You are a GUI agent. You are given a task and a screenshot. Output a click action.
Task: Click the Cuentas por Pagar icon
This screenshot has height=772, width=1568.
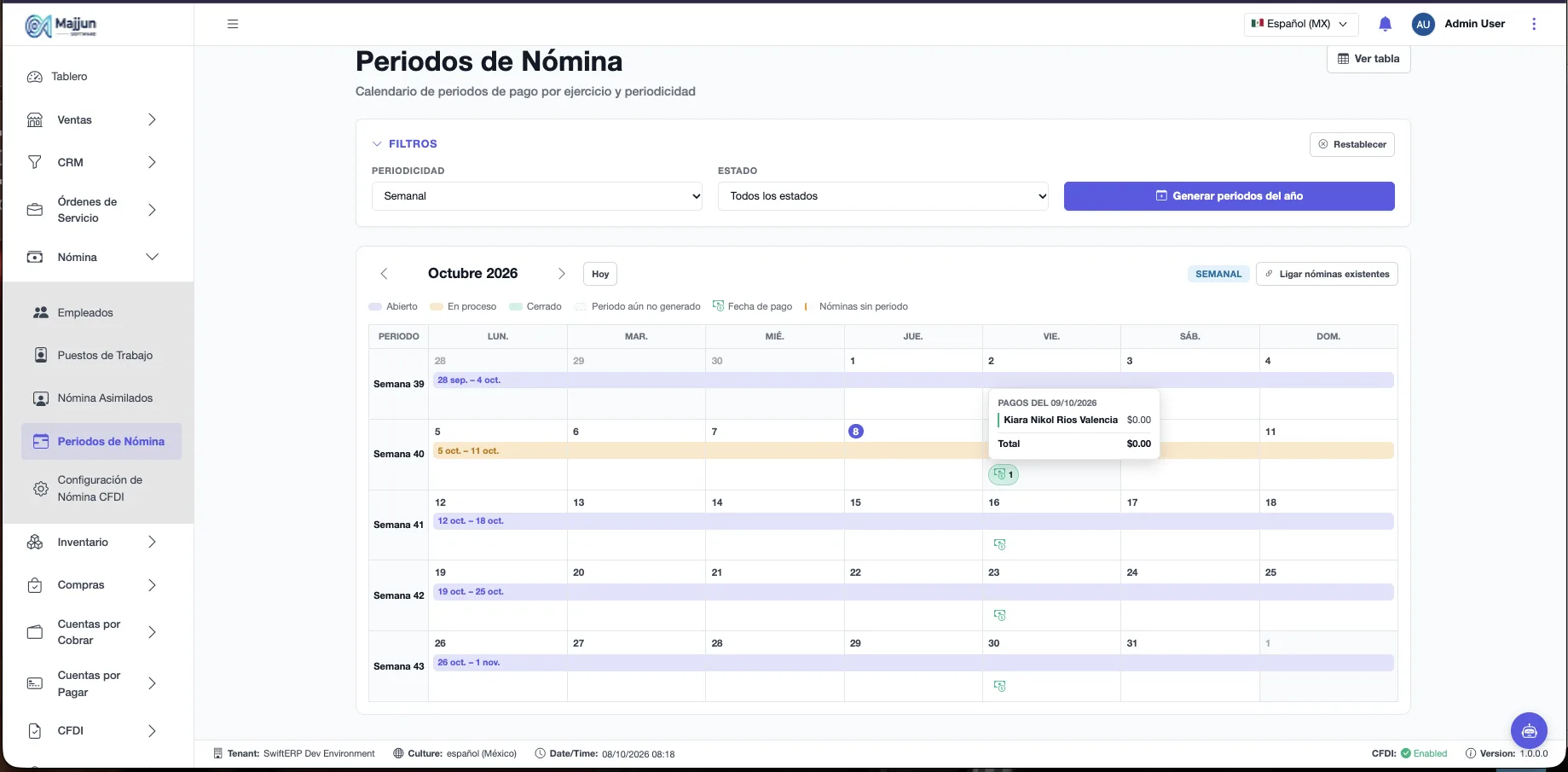(35, 683)
